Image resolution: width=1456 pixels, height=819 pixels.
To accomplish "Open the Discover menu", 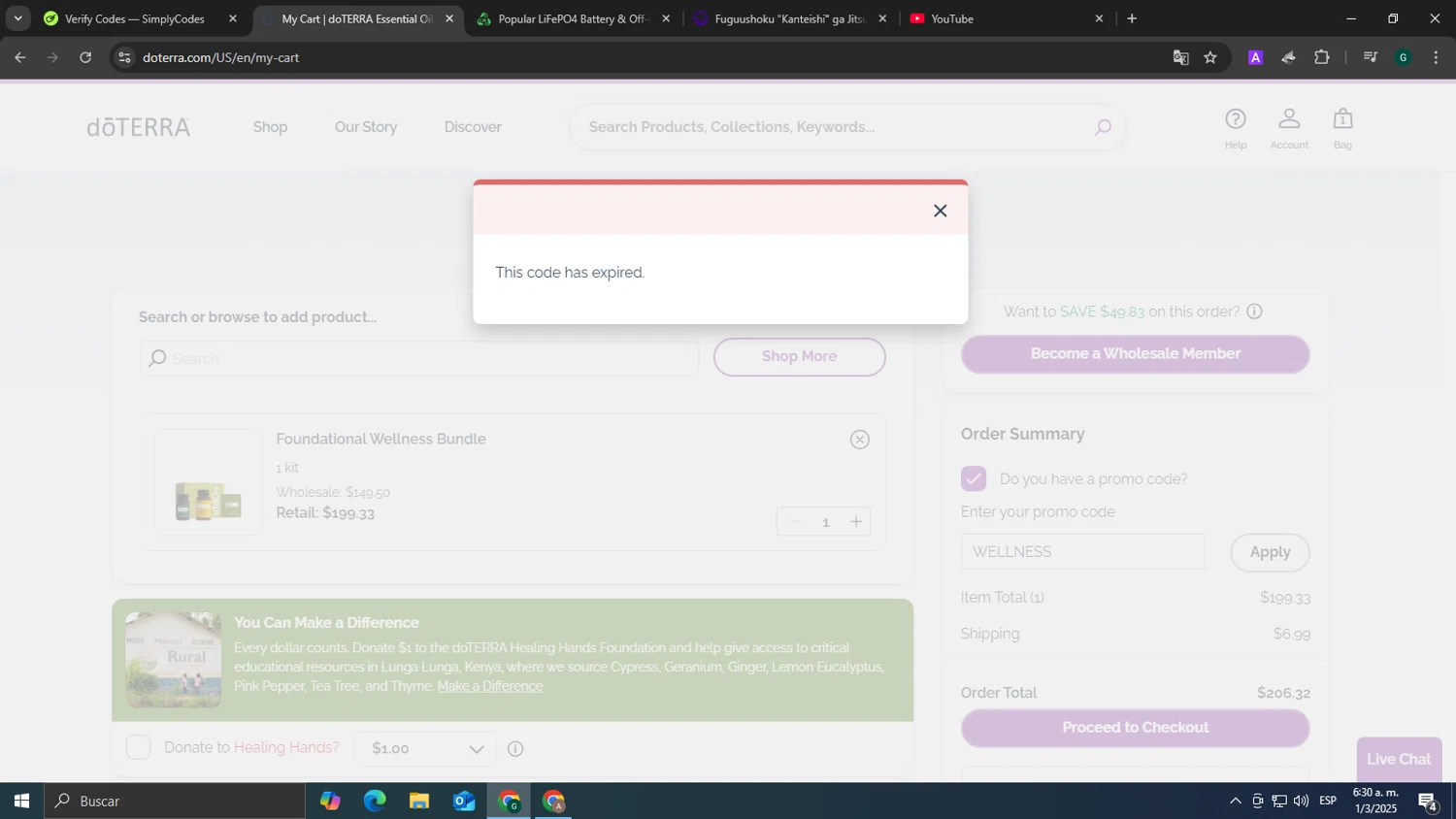I will coord(473,127).
